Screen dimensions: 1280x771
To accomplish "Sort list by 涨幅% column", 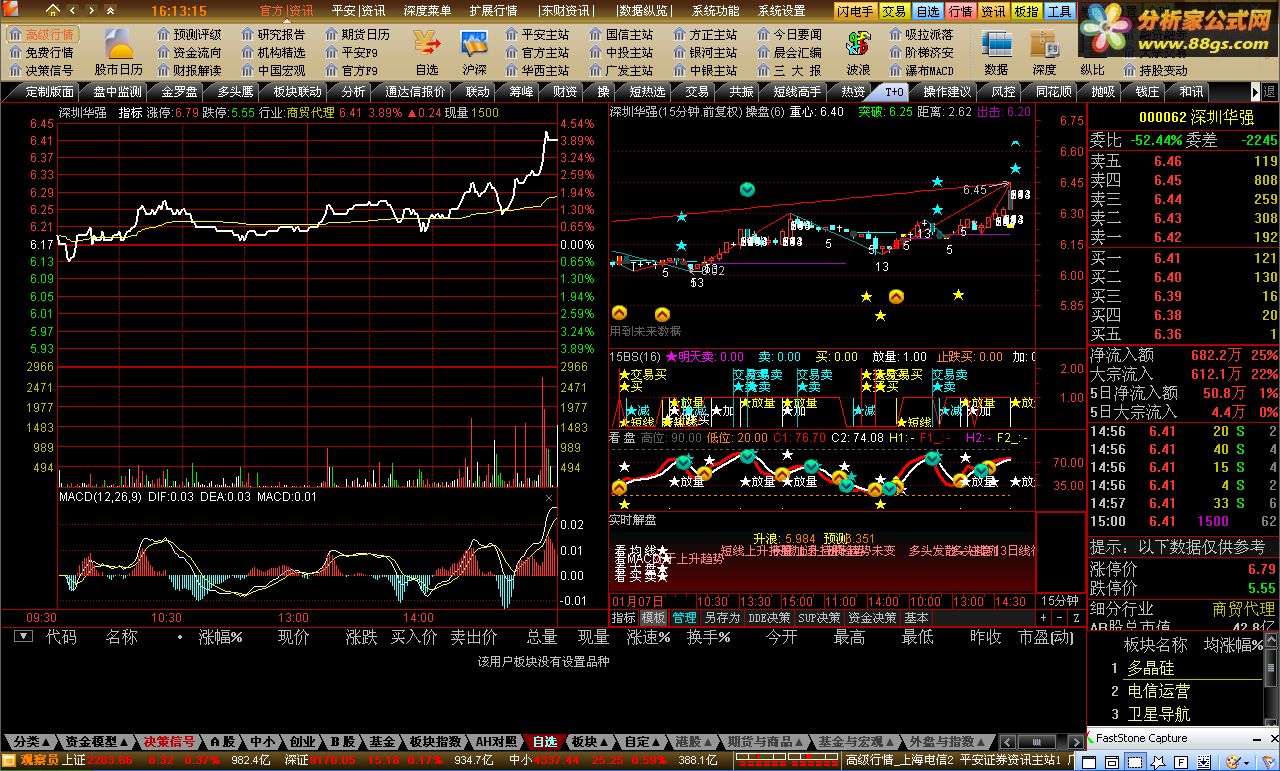I will [x=220, y=636].
